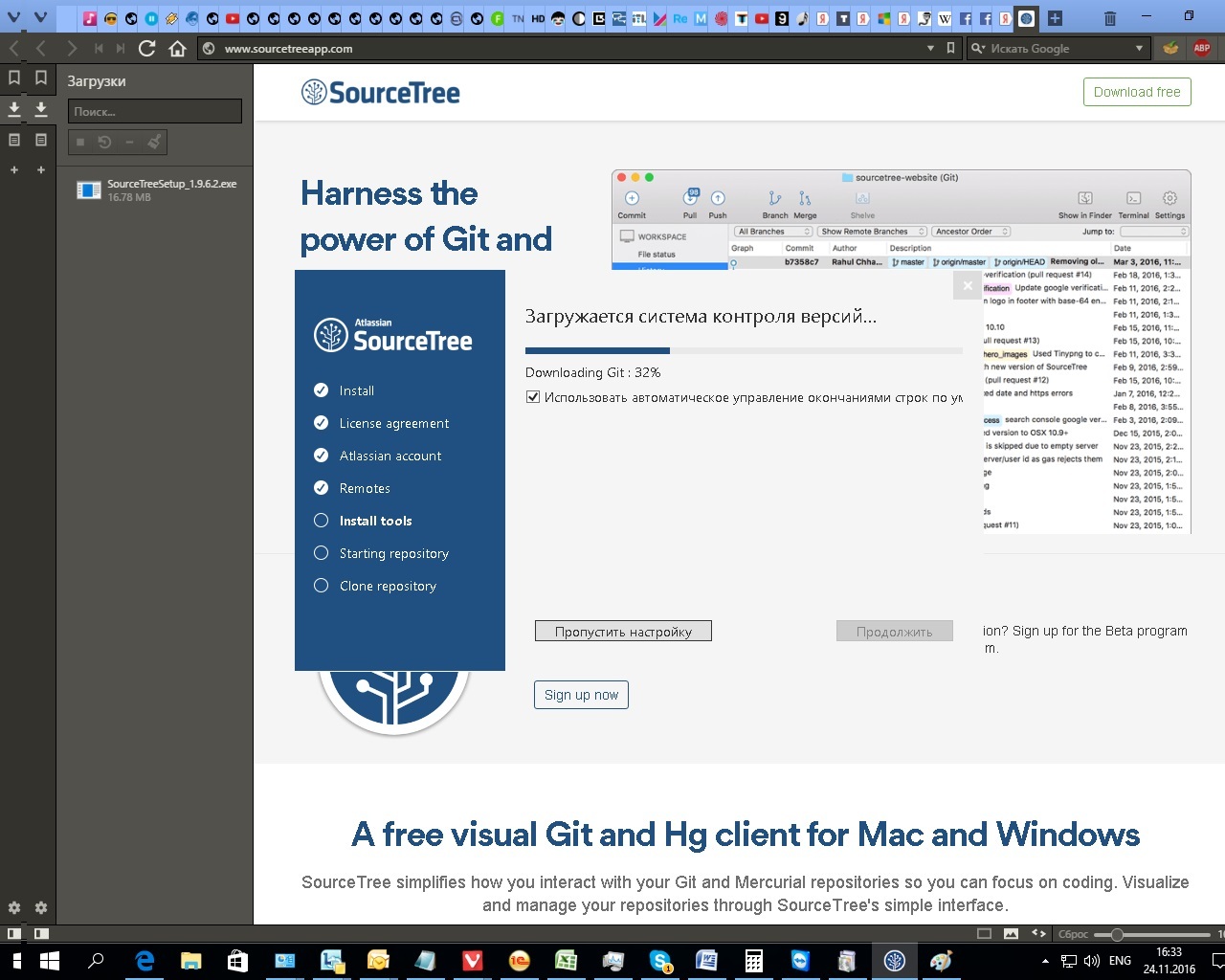Remove the selected download from the list

(129, 143)
